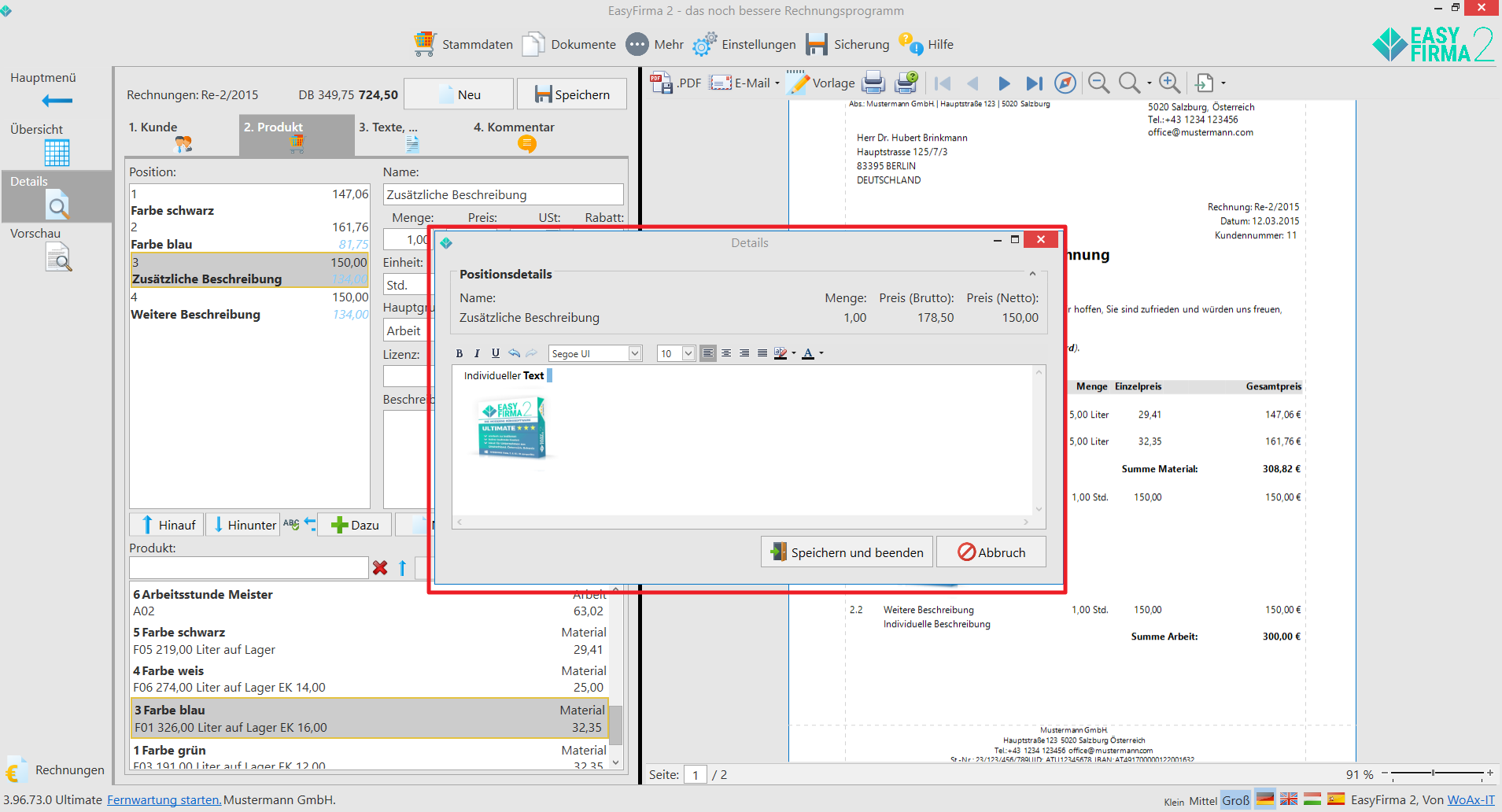Move position up with Hinauf
Screen dimensions: 1502x812
click(x=167, y=525)
